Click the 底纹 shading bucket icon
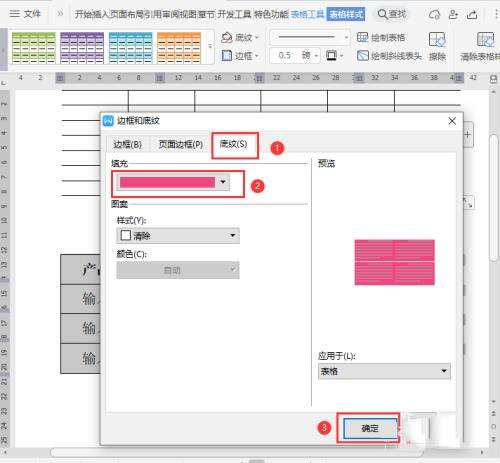 click(x=227, y=37)
